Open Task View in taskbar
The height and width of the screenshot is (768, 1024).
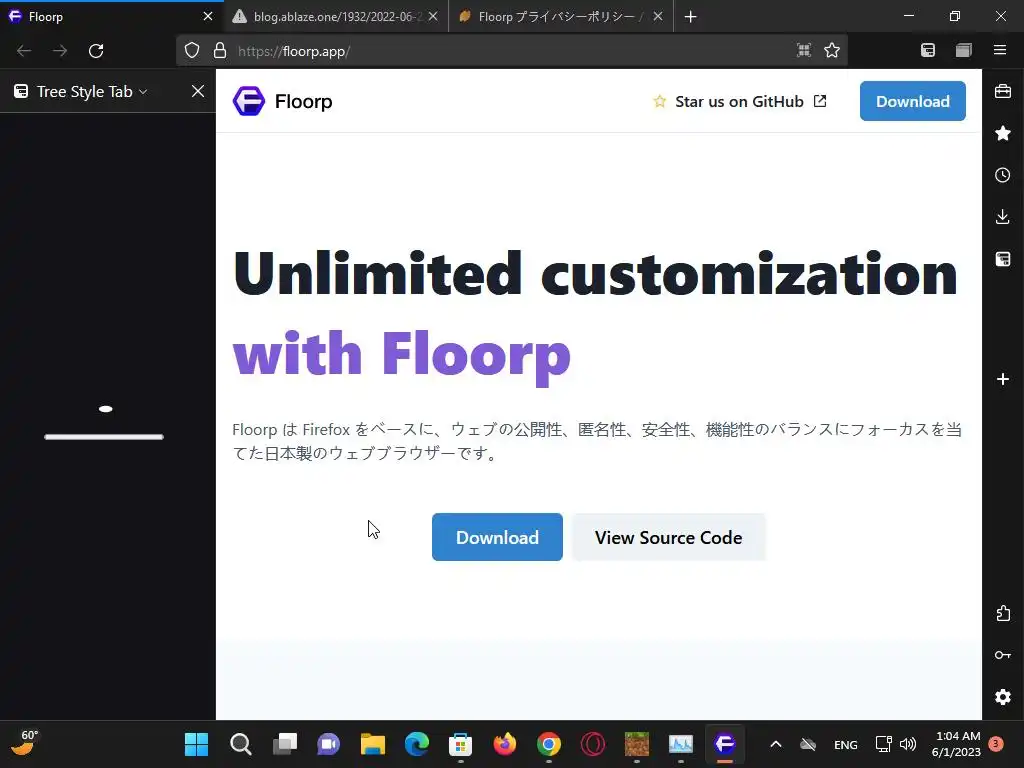click(x=285, y=744)
